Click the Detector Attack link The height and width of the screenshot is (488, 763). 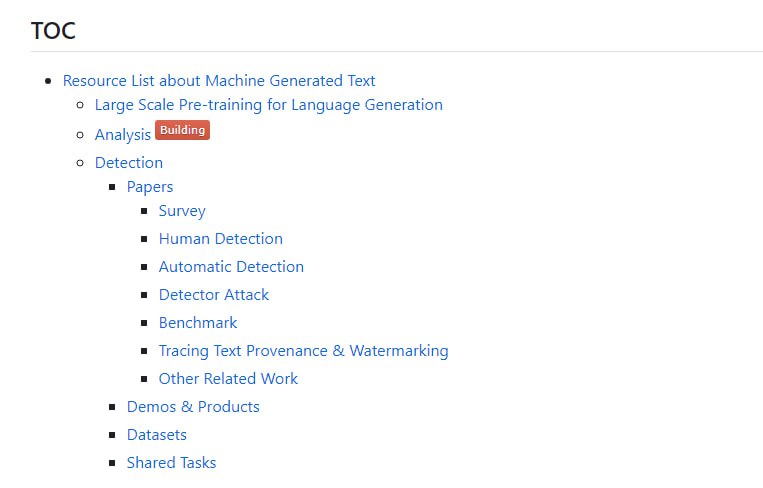(x=213, y=295)
